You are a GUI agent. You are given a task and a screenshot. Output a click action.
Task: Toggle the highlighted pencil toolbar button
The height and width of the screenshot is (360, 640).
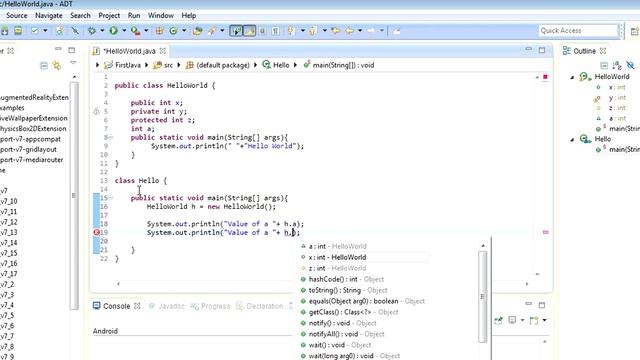pyautogui.click(x=249, y=31)
